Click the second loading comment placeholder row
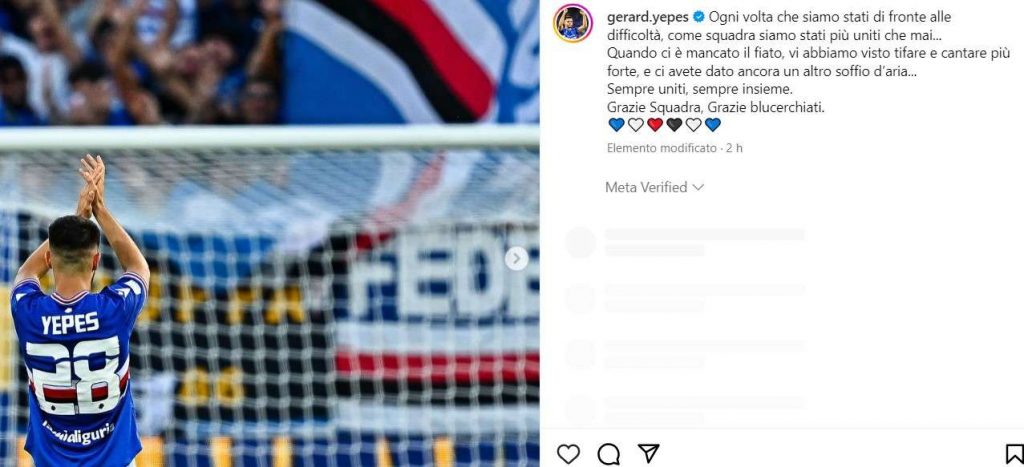 pyautogui.click(x=686, y=298)
